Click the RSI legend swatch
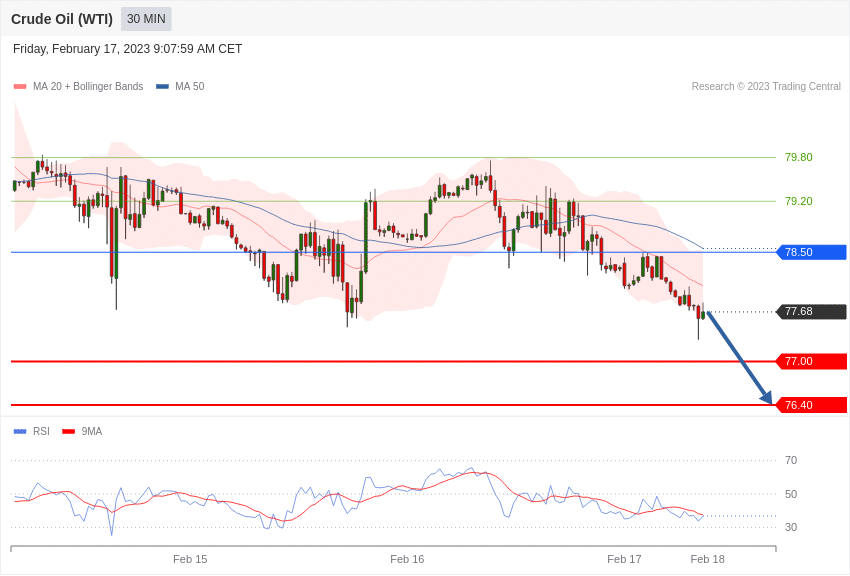The image size is (850, 576). coord(20,431)
